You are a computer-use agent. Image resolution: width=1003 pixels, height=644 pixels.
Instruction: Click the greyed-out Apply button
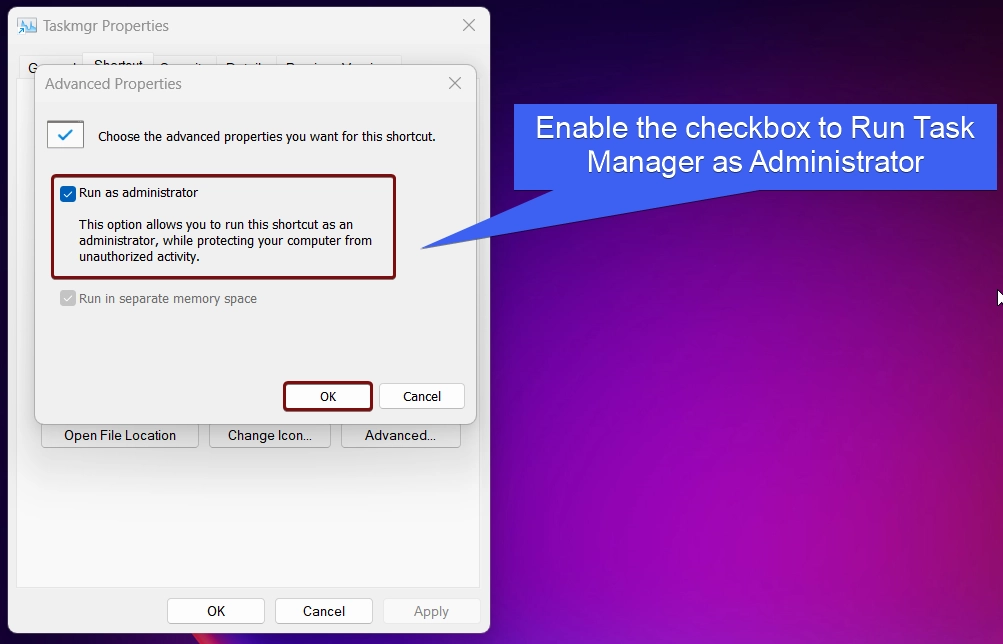click(x=431, y=611)
